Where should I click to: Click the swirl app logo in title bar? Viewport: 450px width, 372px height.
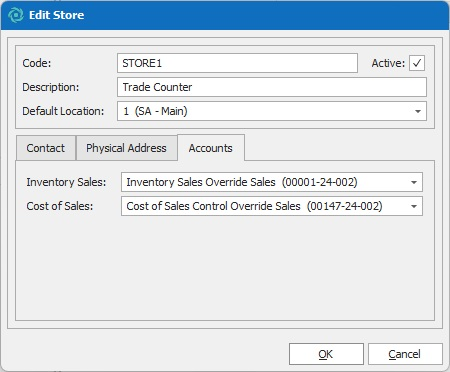[16, 15]
